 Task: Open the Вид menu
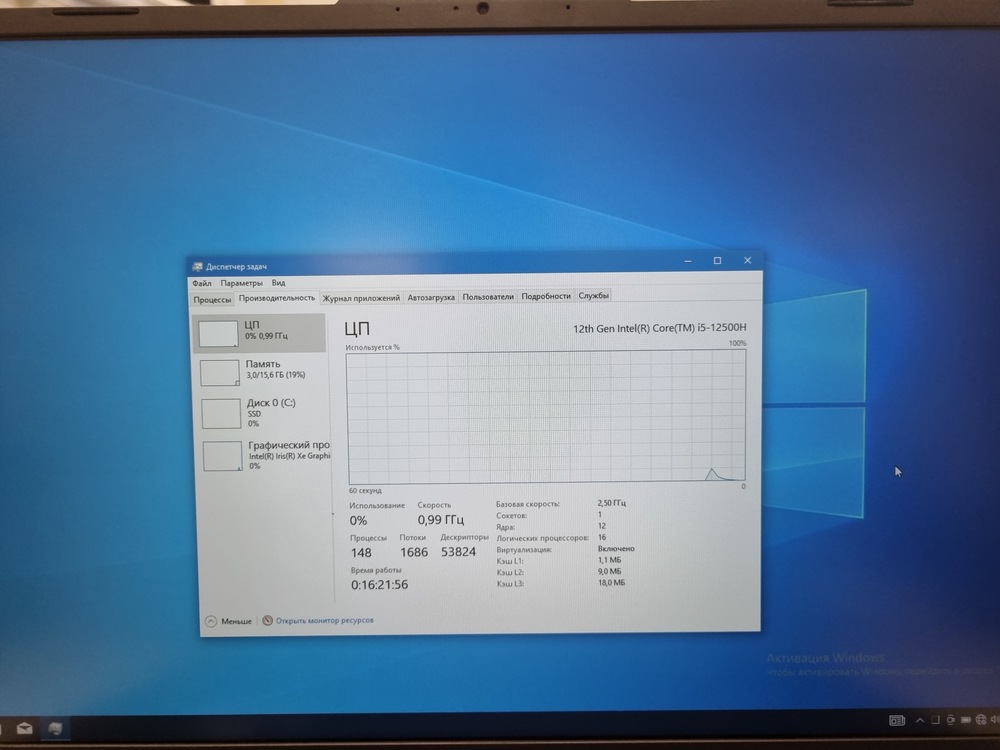(278, 283)
